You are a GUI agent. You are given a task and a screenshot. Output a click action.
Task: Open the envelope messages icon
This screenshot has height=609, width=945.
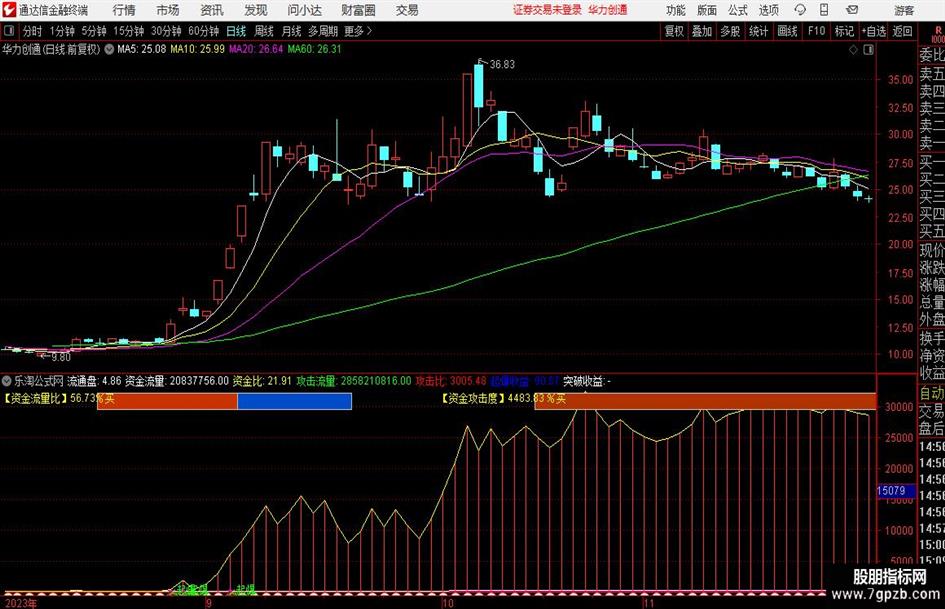[852, 10]
